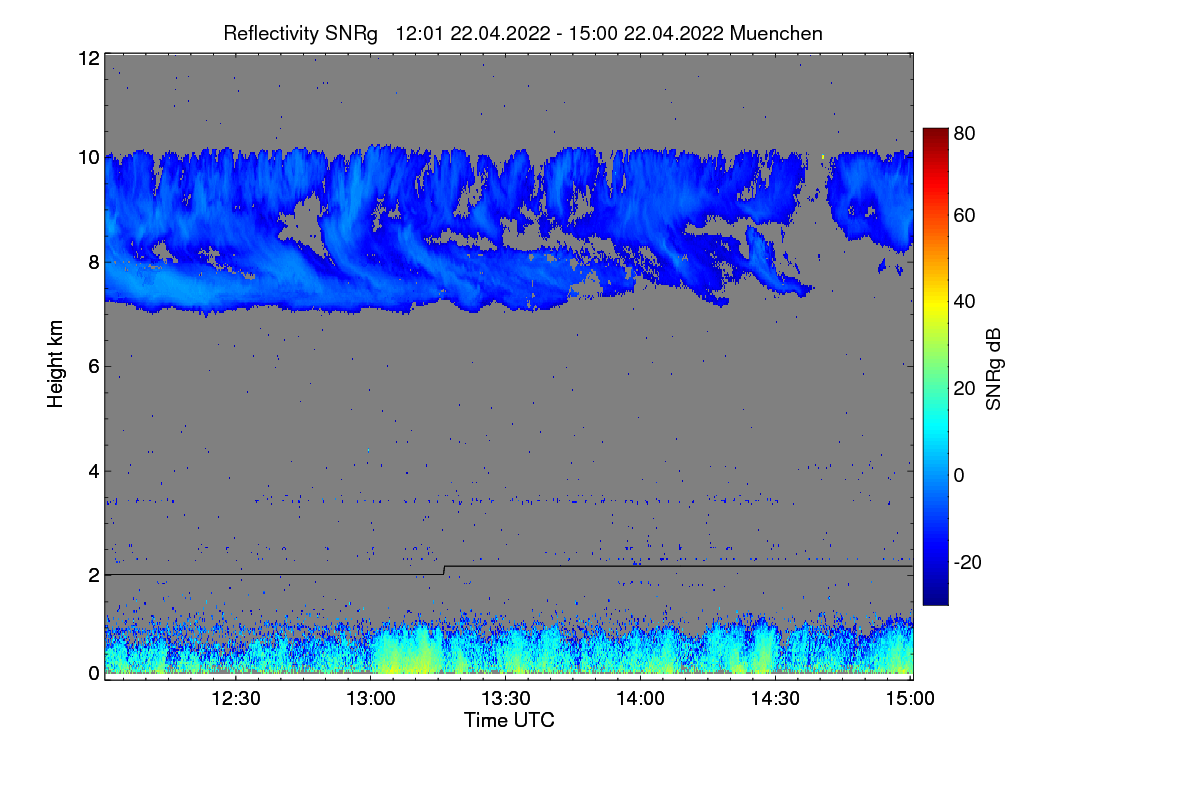Image resolution: width=1200 pixels, height=800 pixels.
Task: Click the '13:00' time axis tick label
Action: click(x=371, y=698)
